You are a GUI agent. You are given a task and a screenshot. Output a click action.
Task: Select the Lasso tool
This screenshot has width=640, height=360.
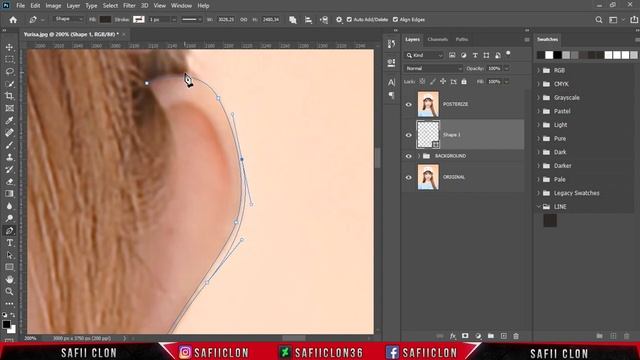pyautogui.click(x=9, y=72)
